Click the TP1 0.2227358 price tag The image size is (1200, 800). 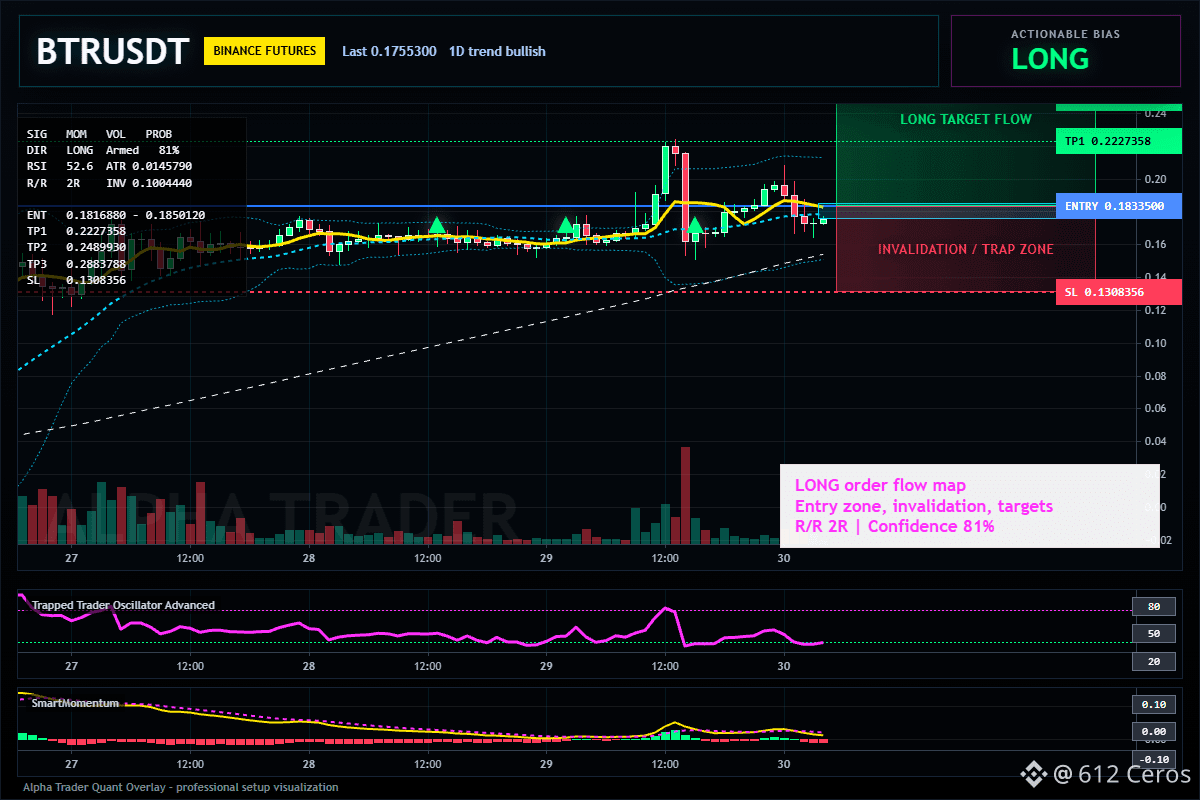point(1119,142)
